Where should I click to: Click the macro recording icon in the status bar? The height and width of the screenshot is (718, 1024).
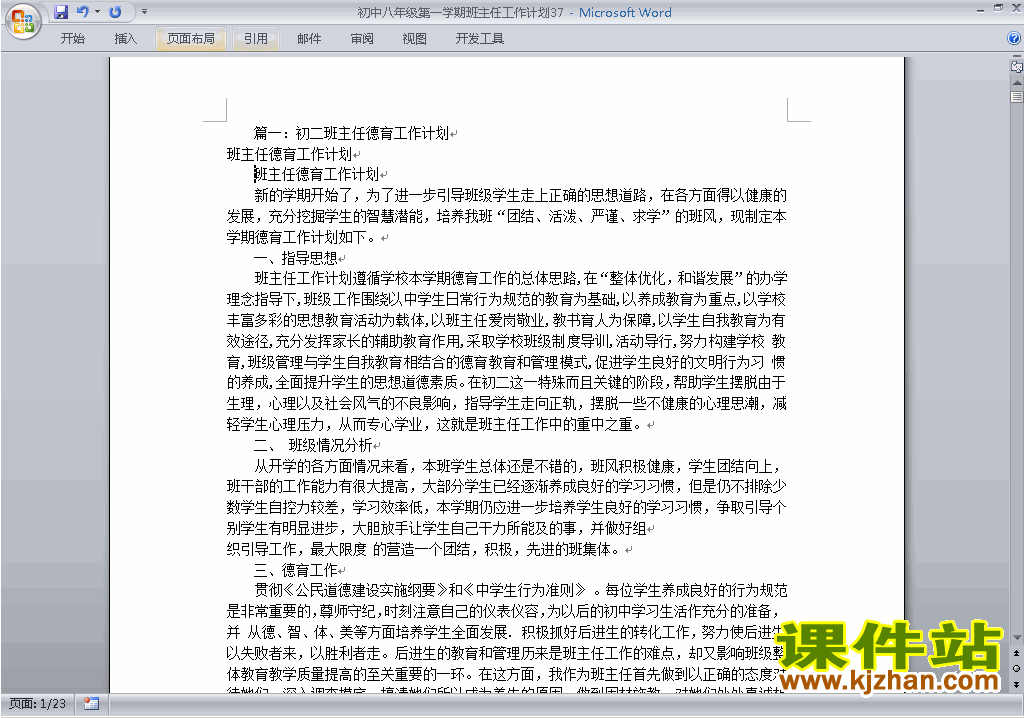coord(91,704)
